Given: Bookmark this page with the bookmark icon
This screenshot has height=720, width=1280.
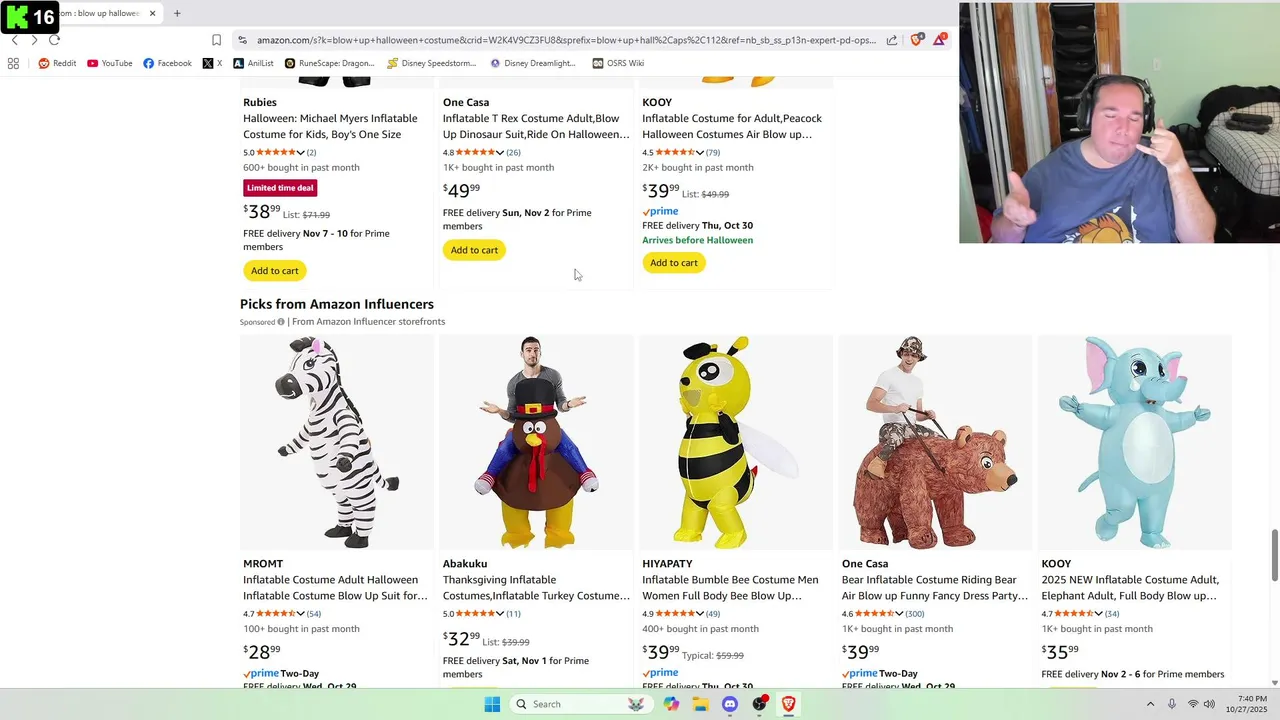Looking at the screenshot, I should (216, 40).
